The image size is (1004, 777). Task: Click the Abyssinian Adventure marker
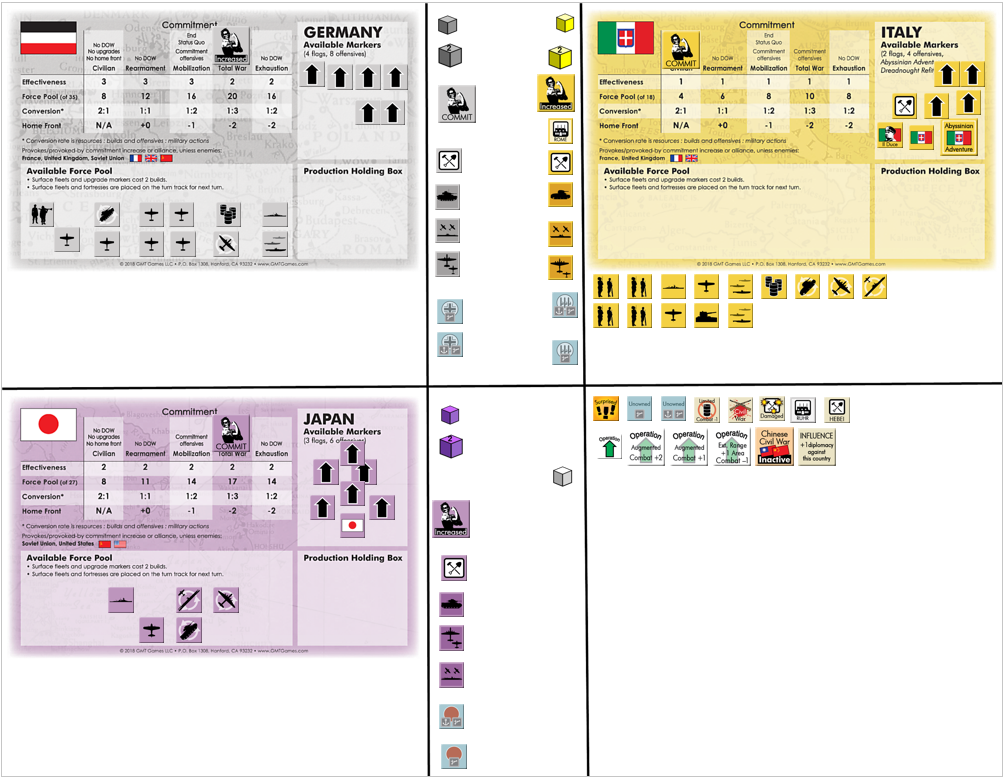(958, 137)
